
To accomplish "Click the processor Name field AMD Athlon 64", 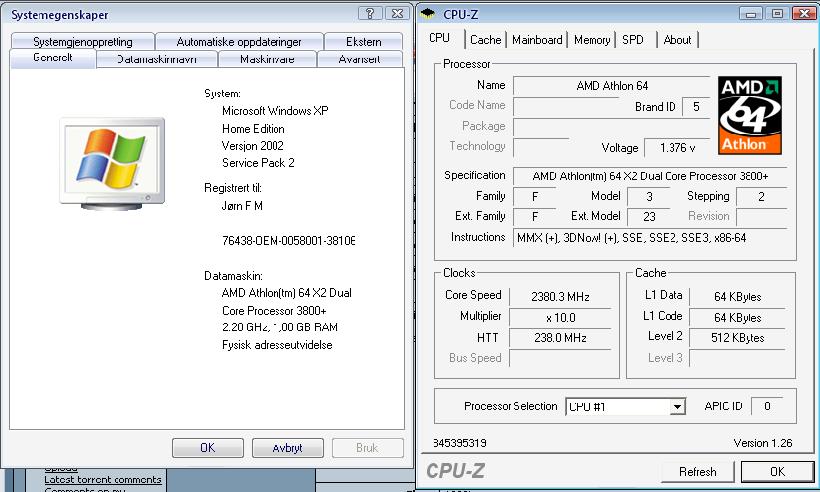I will (x=612, y=86).
